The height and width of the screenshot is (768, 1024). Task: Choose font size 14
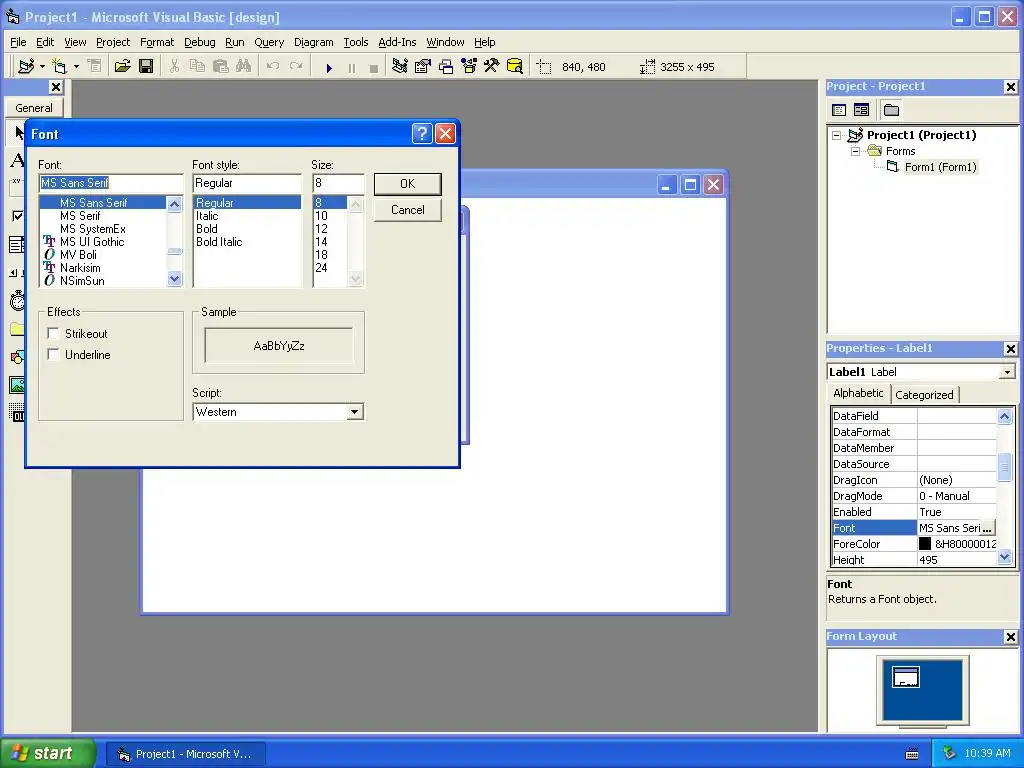(321, 242)
